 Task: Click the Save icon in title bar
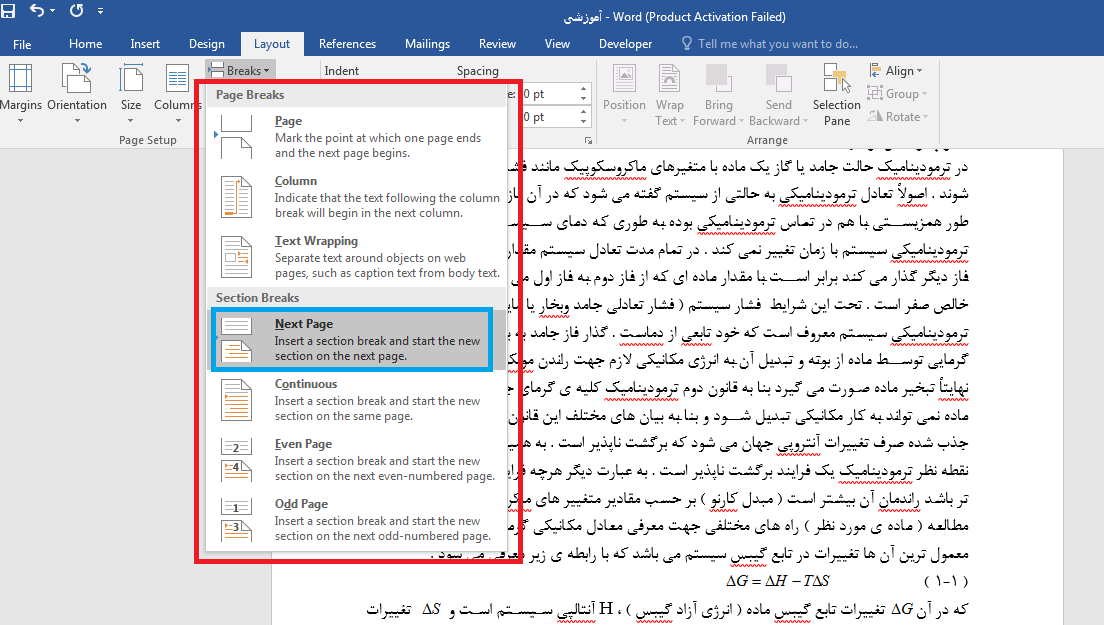coord(8,13)
